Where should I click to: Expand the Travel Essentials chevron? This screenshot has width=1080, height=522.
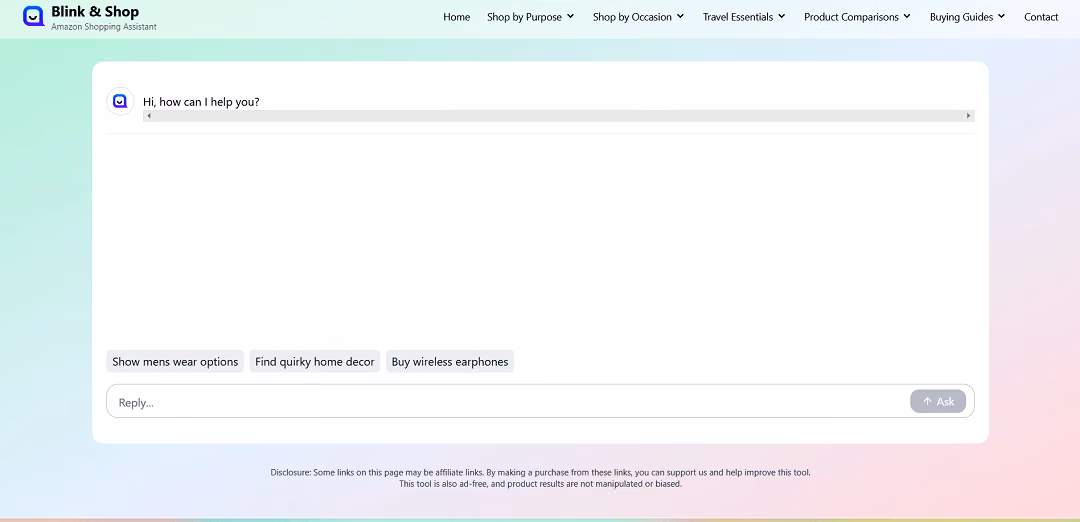[x=782, y=17]
